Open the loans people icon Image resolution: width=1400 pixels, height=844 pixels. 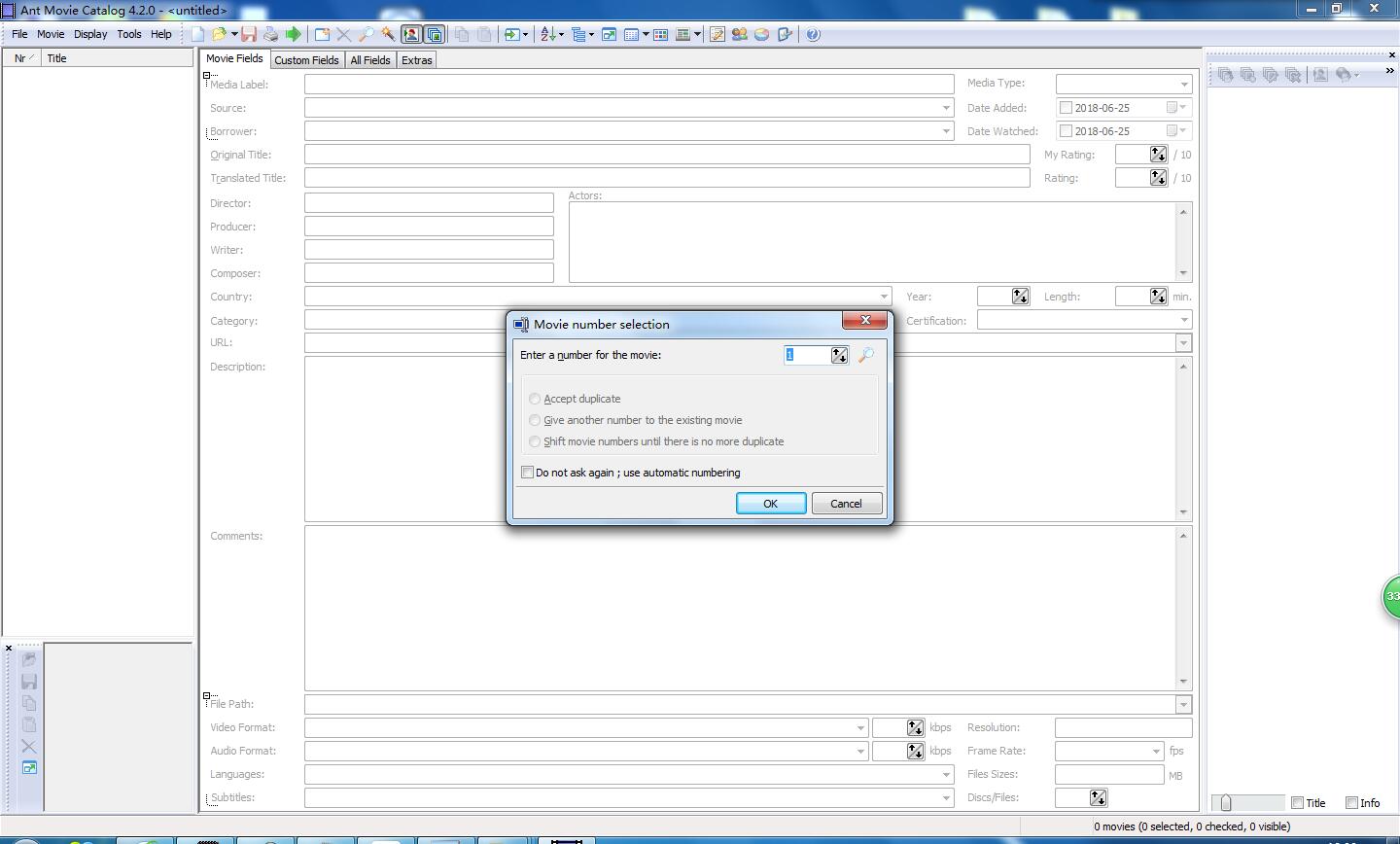pyautogui.click(x=740, y=34)
